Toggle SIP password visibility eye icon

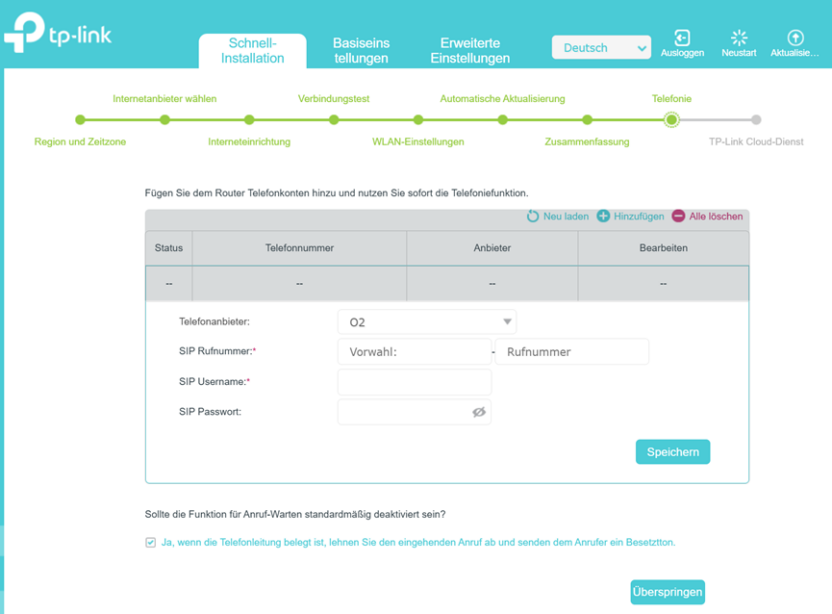[x=478, y=412]
